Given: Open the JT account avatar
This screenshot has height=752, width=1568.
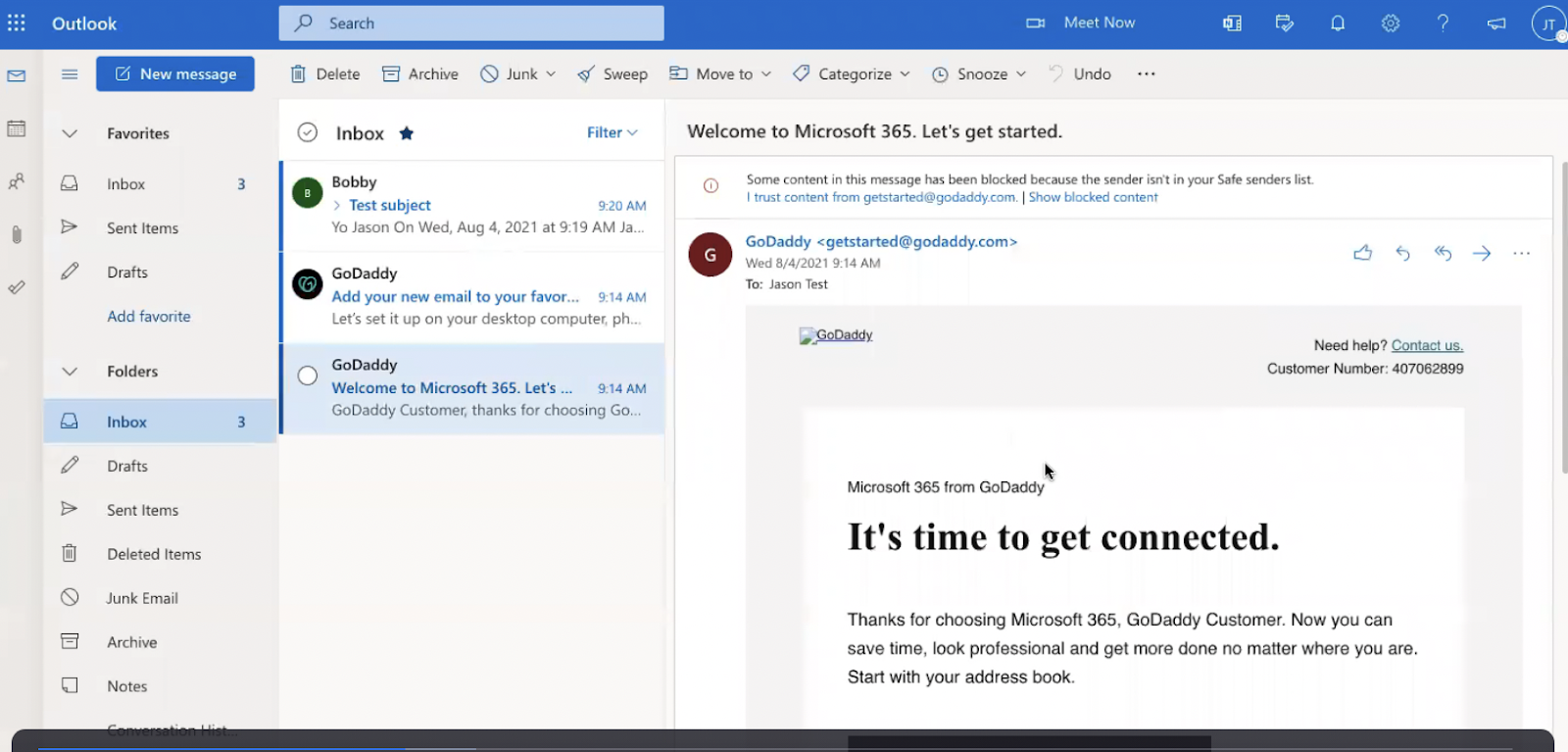Looking at the screenshot, I should tap(1549, 25).
